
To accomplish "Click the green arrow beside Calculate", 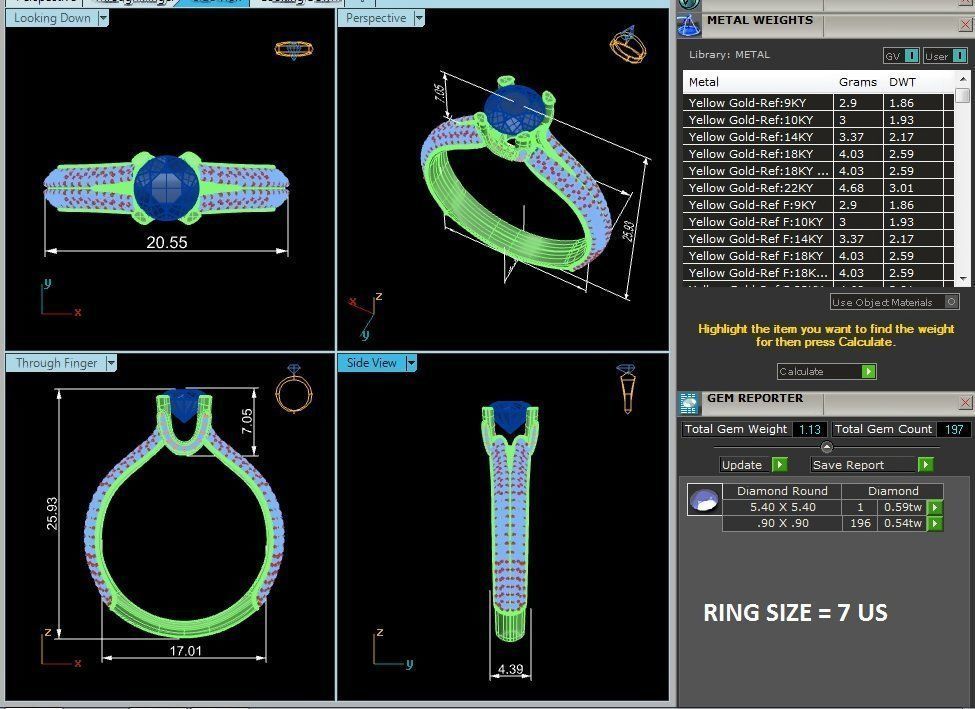I will (x=869, y=371).
